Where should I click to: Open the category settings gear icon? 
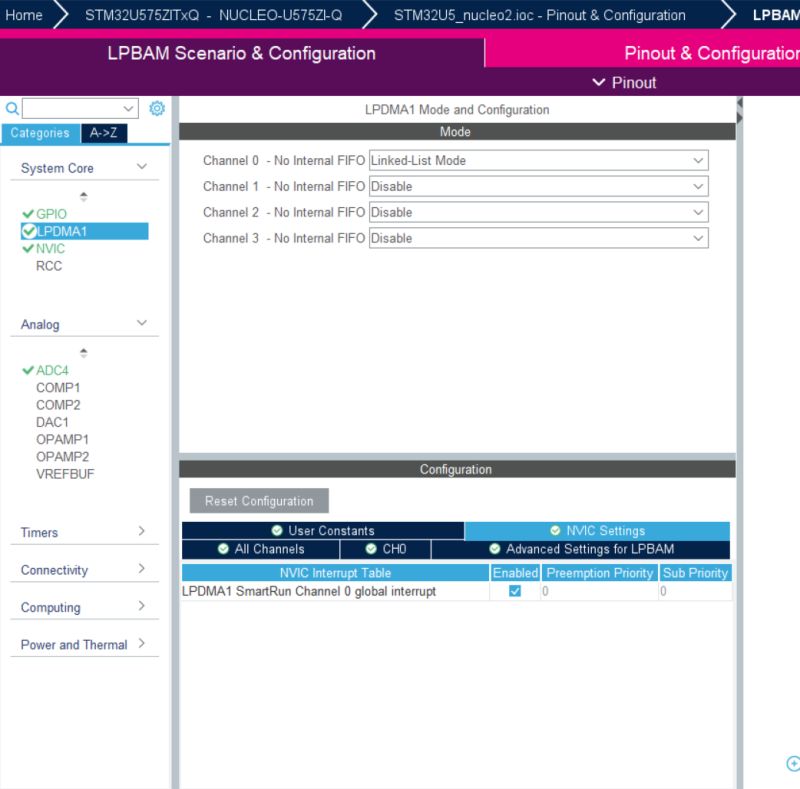(x=157, y=108)
